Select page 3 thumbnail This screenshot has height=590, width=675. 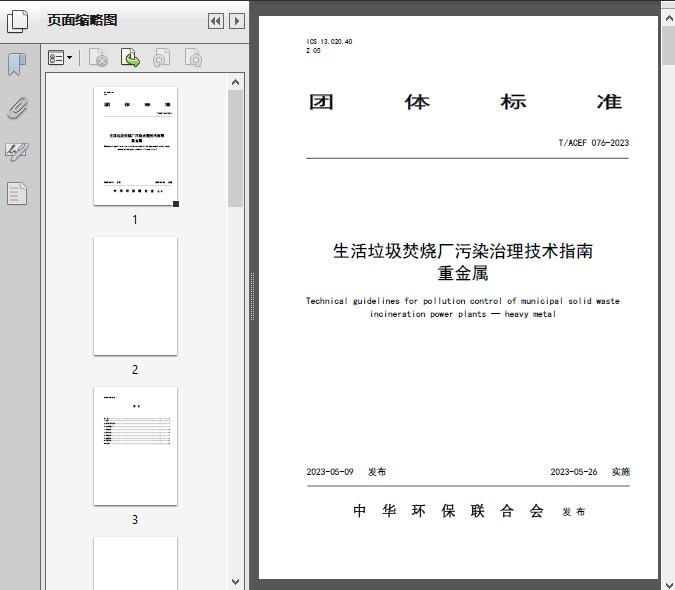pos(135,446)
